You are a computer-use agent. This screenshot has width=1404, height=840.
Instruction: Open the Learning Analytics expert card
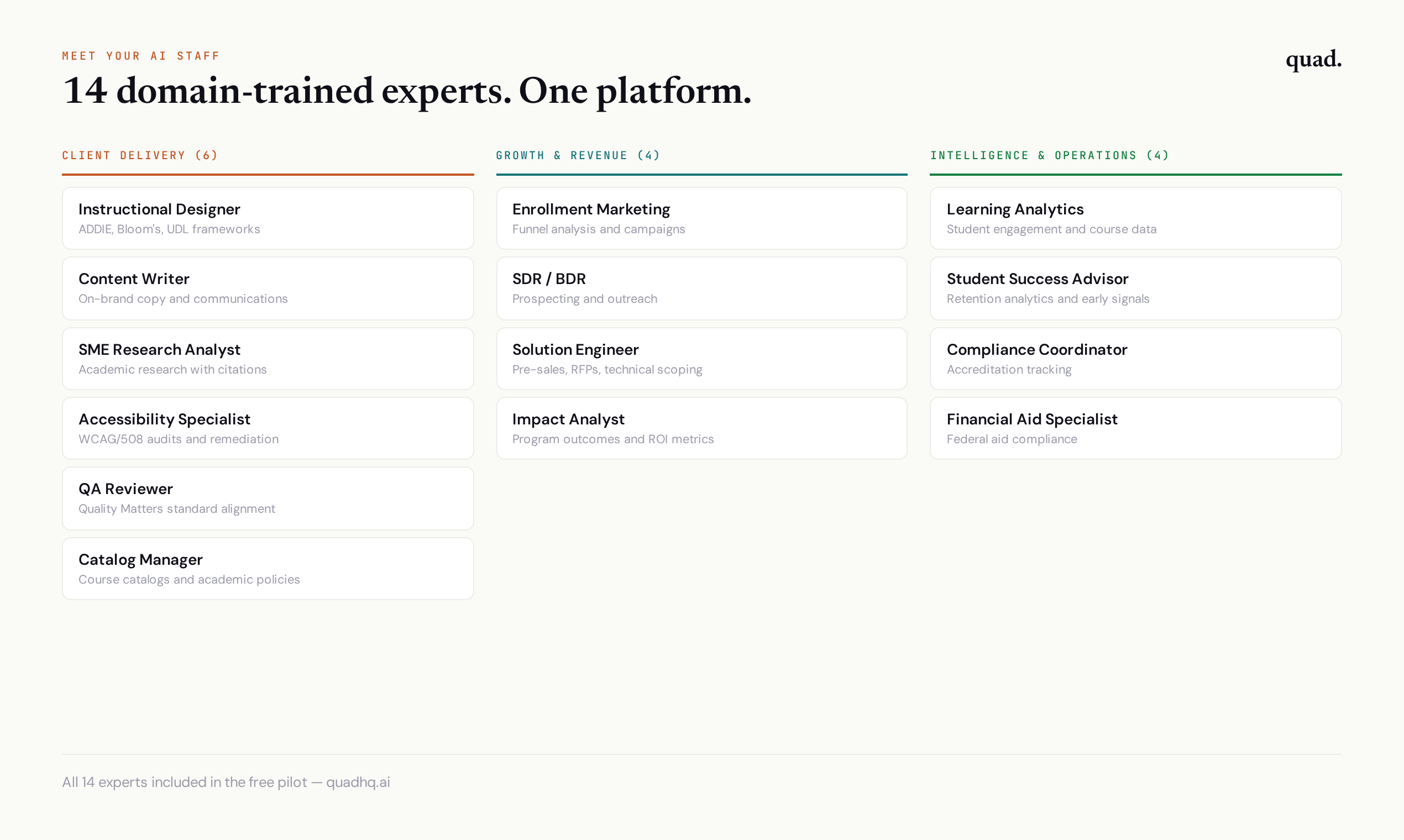coord(1136,218)
